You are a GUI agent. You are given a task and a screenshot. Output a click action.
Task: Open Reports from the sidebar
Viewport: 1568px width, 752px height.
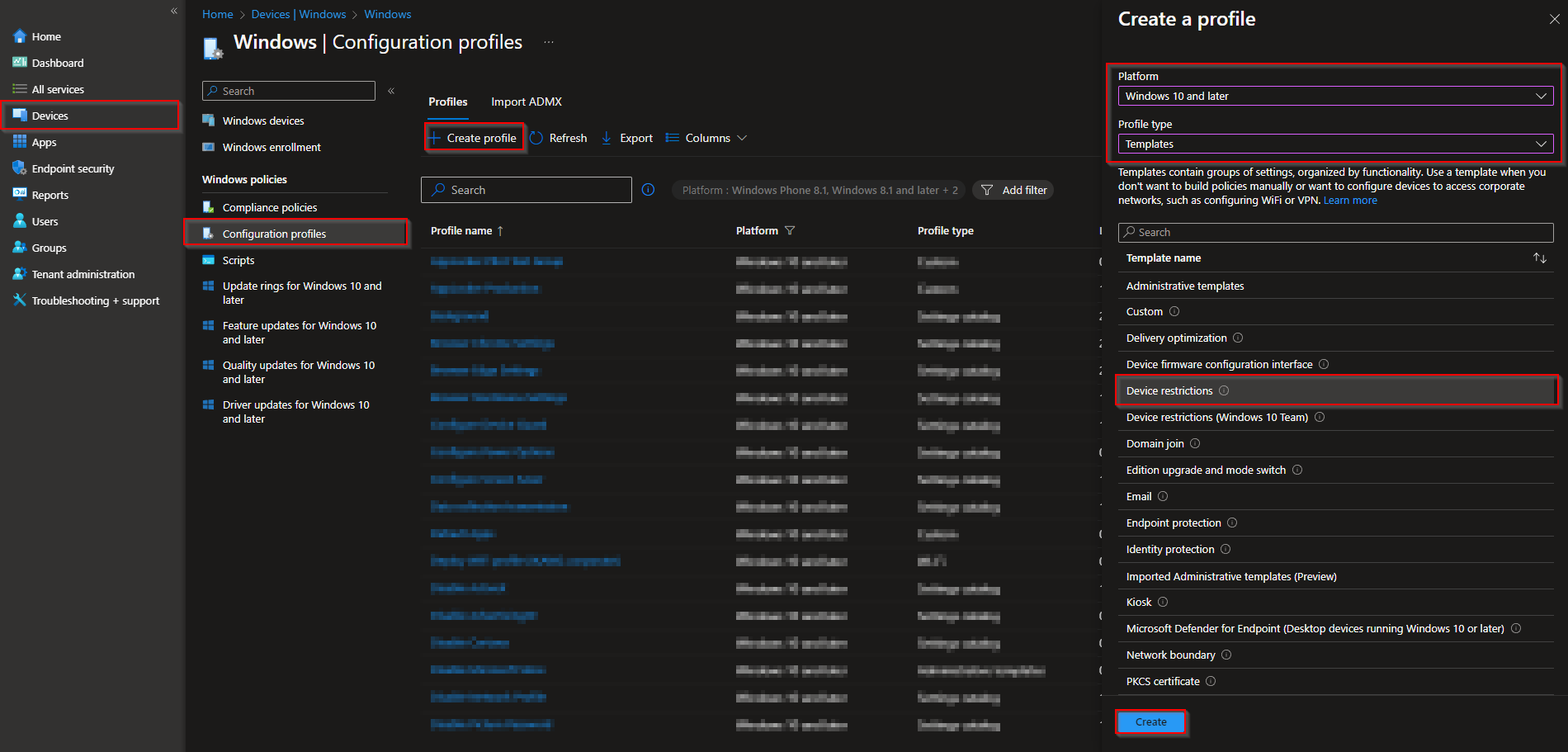(x=19, y=194)
